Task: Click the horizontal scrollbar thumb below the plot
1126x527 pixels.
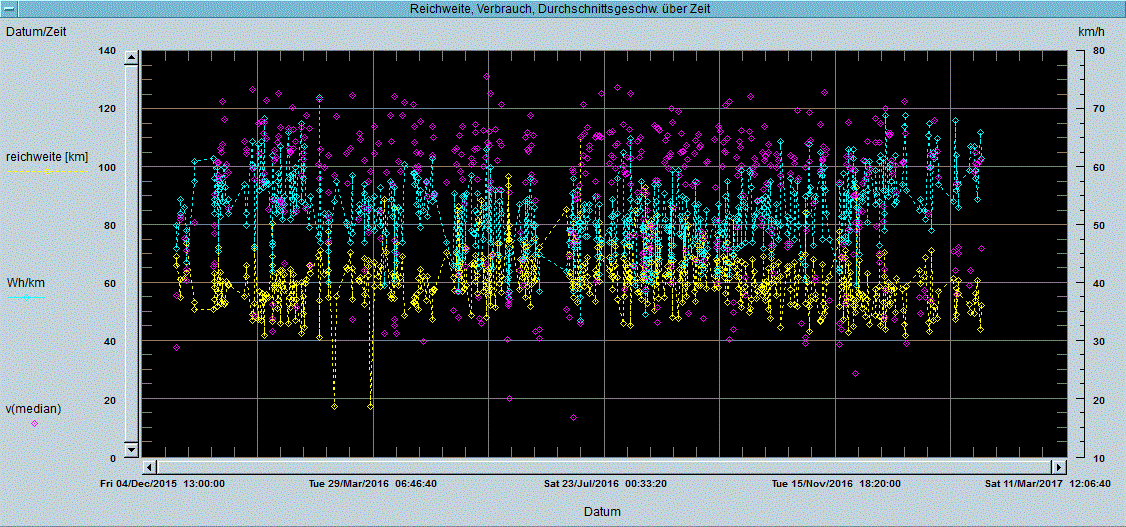Action: pyautogui.click(x=602, y=467)
